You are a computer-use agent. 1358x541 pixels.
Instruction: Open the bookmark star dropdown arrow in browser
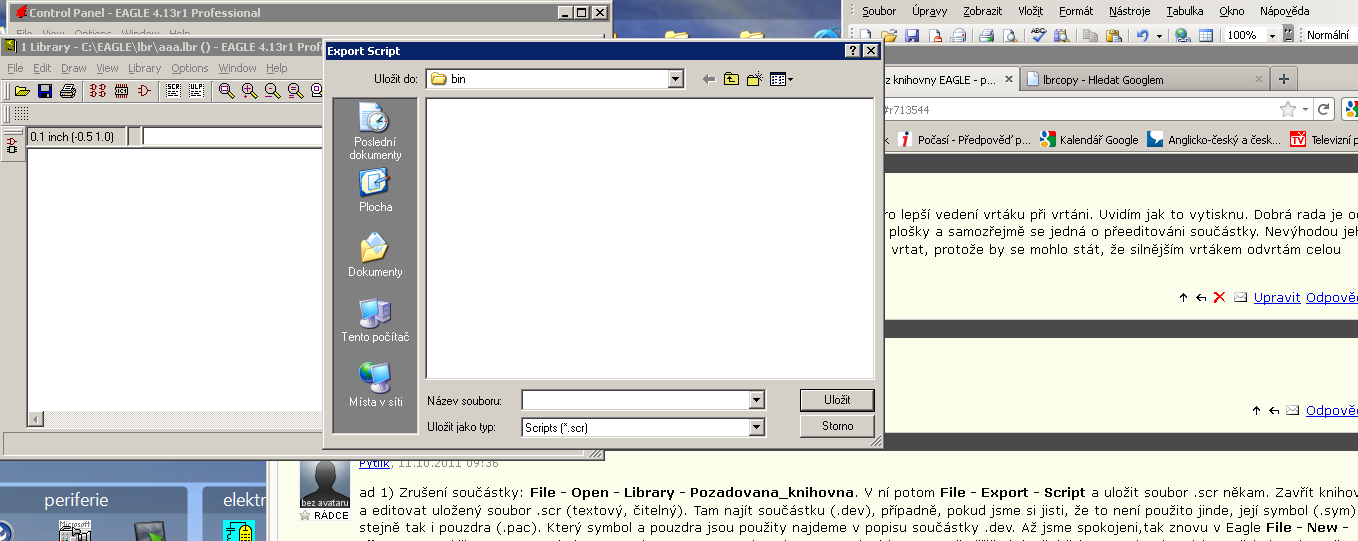pos(1305,109)
